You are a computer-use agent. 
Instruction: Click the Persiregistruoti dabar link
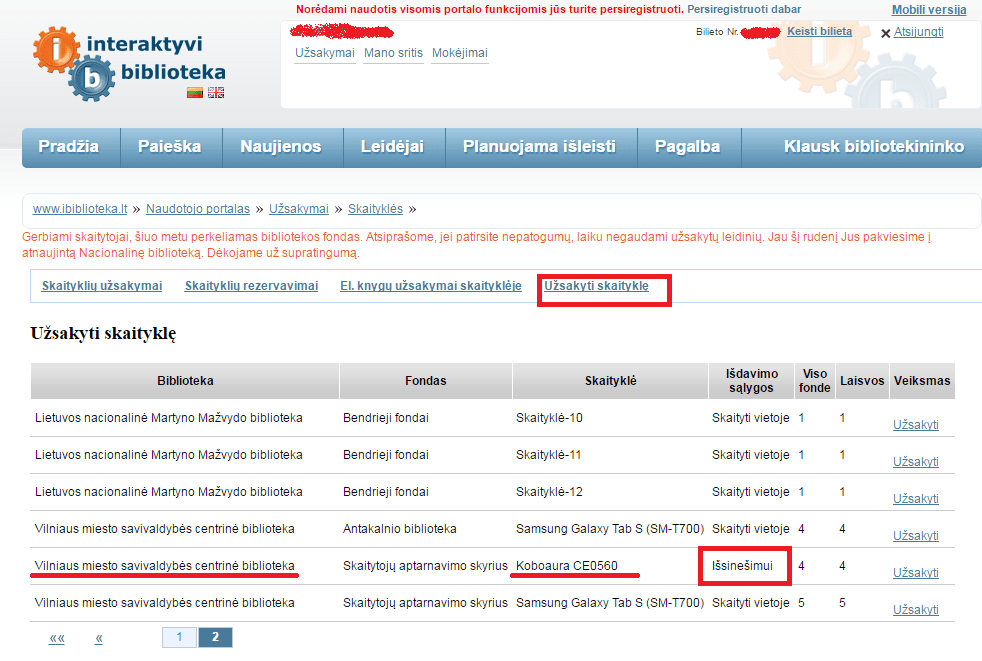744,9
